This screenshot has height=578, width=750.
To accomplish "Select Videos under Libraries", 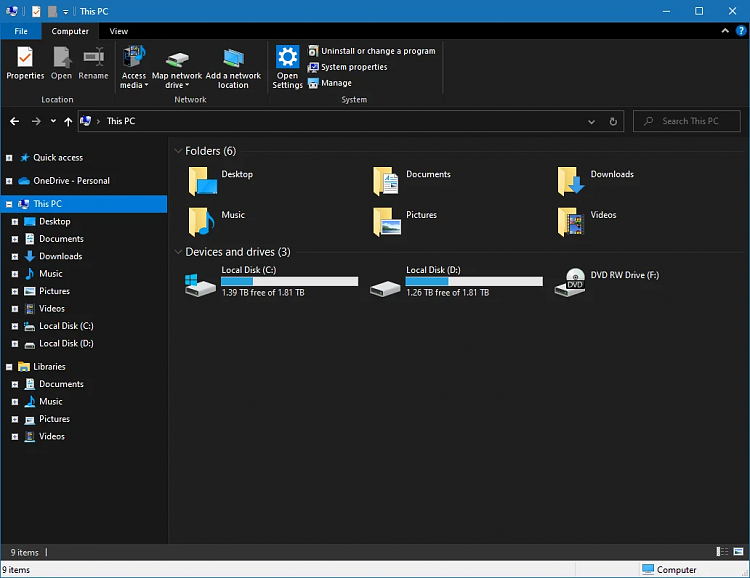I will 52,436.
